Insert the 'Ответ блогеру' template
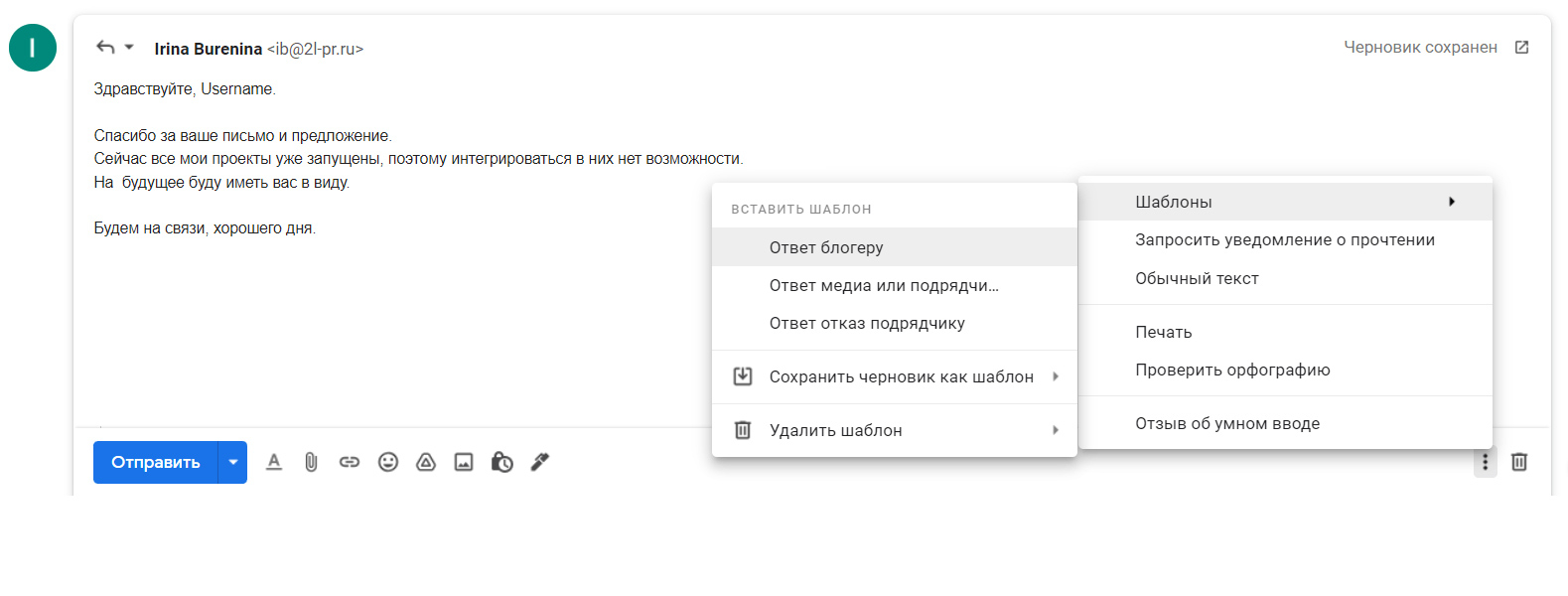Screen dimensions: 1568x596 826,247
